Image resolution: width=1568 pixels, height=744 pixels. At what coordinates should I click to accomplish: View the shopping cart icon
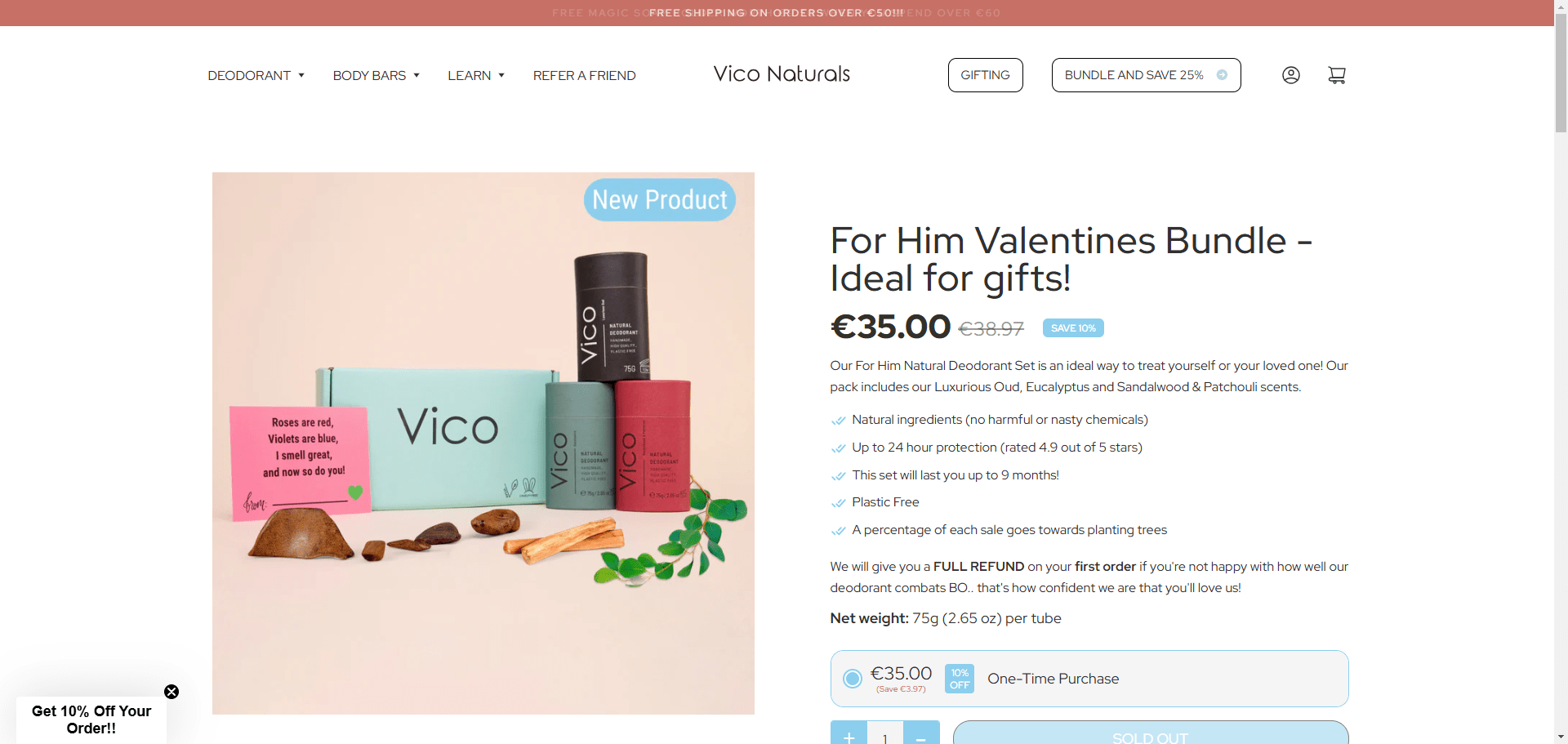(x=1337, y=74)
